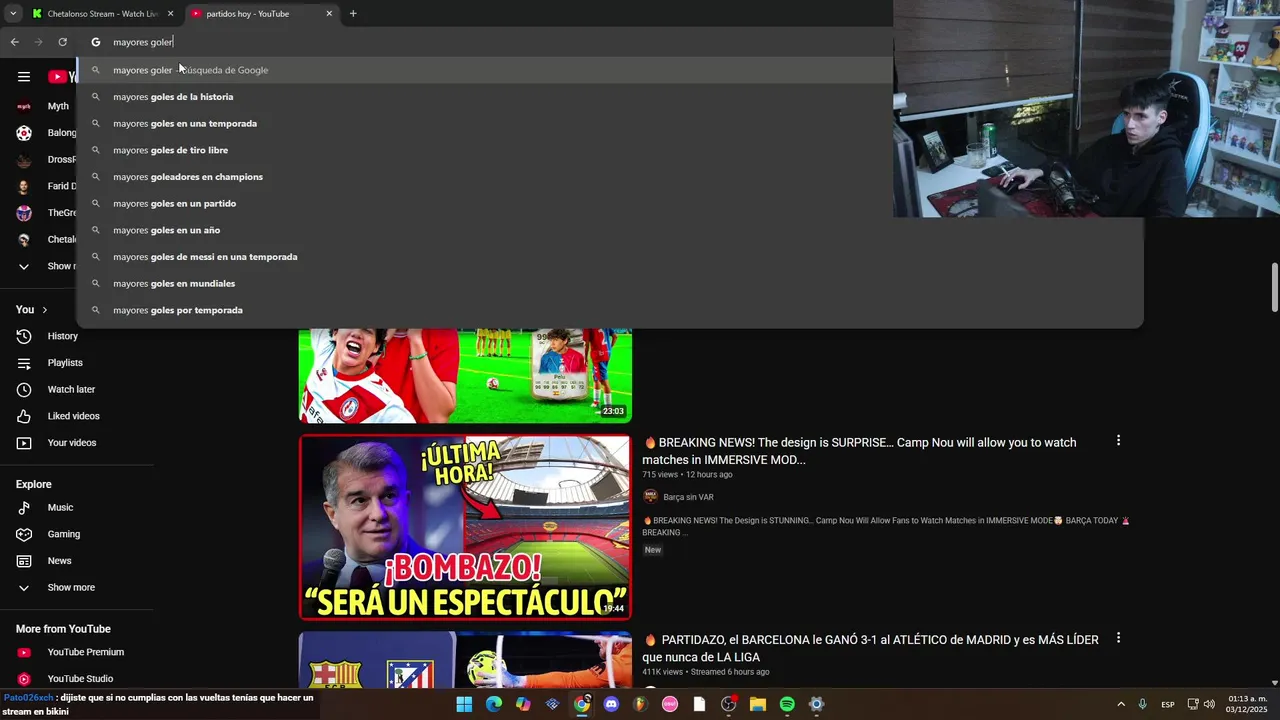
Task: Open the '¡BOMBAZO!' Camp Nou video thumbnail
Action: (465, 527)
